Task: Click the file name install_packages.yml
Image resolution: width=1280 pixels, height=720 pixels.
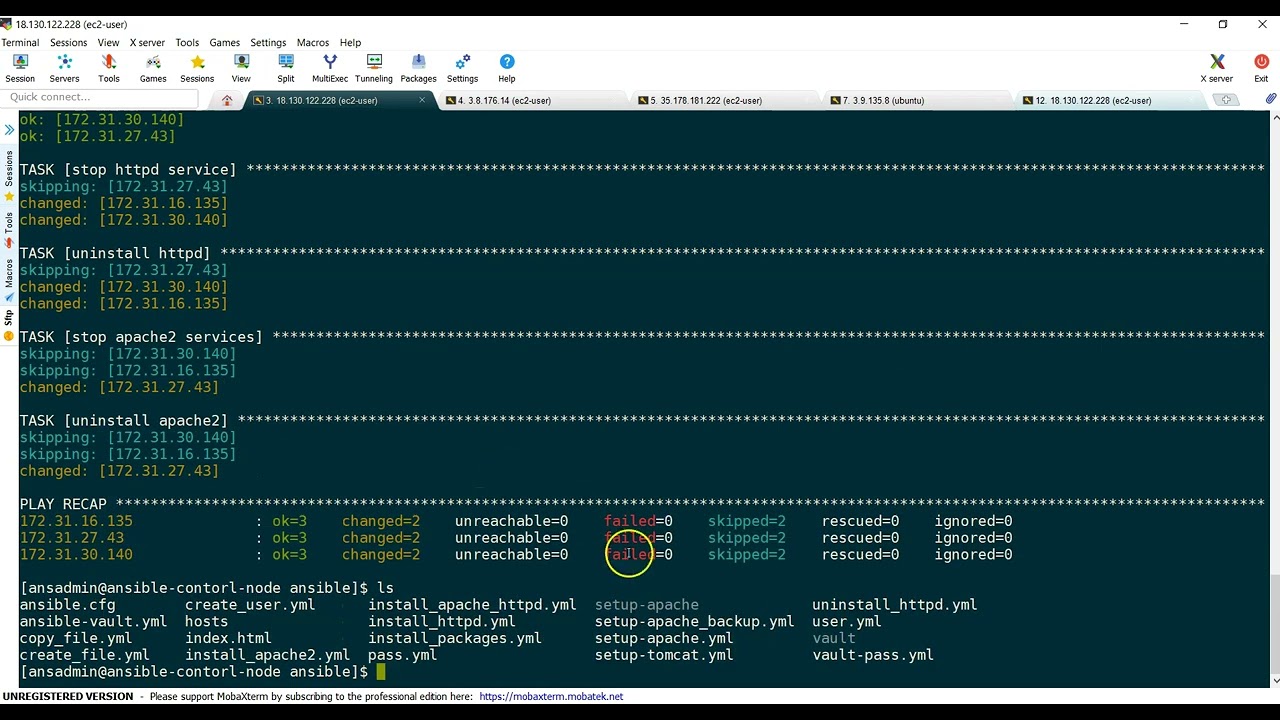Action: tap(455, 638)
